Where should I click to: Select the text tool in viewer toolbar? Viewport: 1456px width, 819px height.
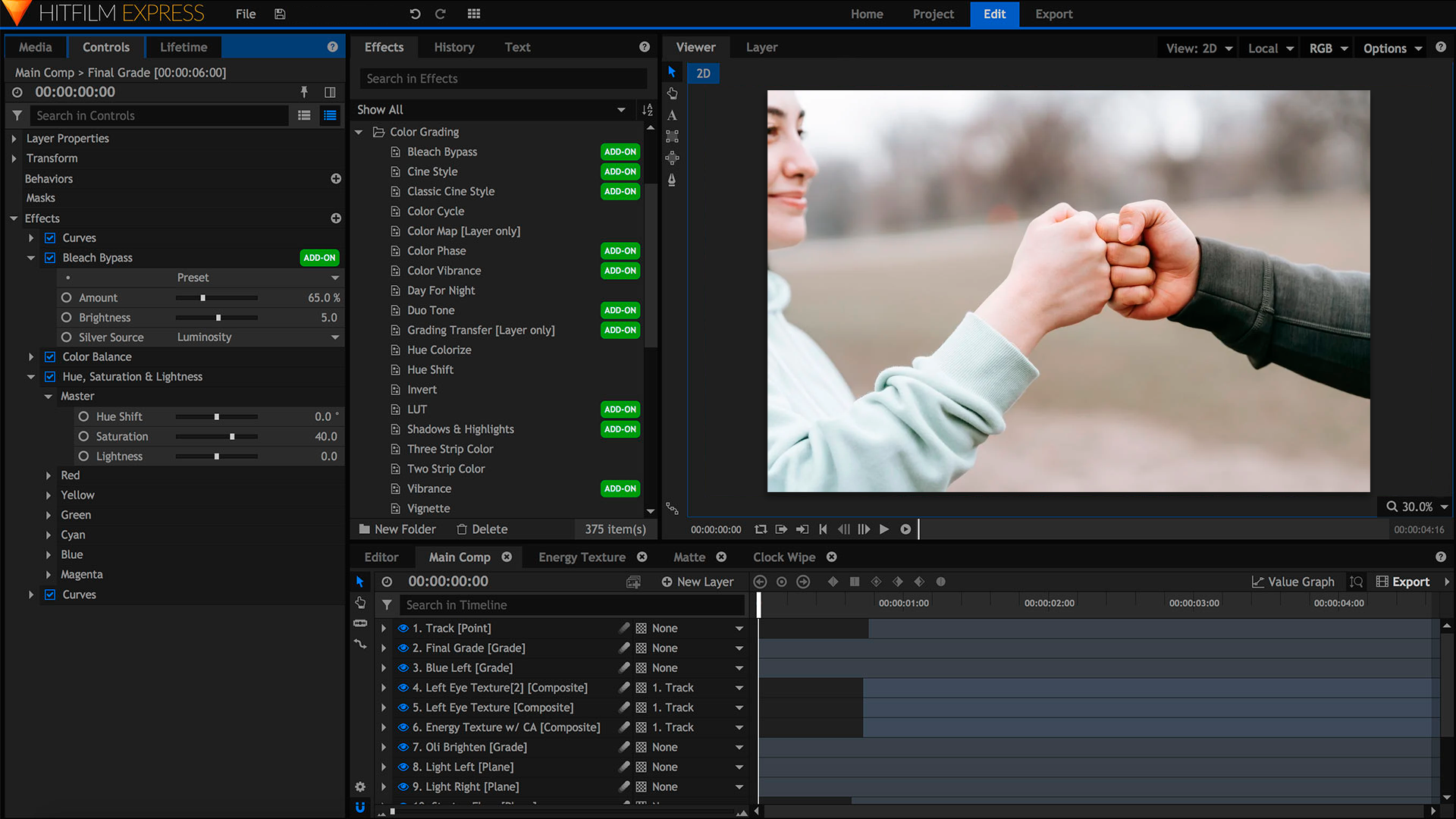(x=675, y=115)
